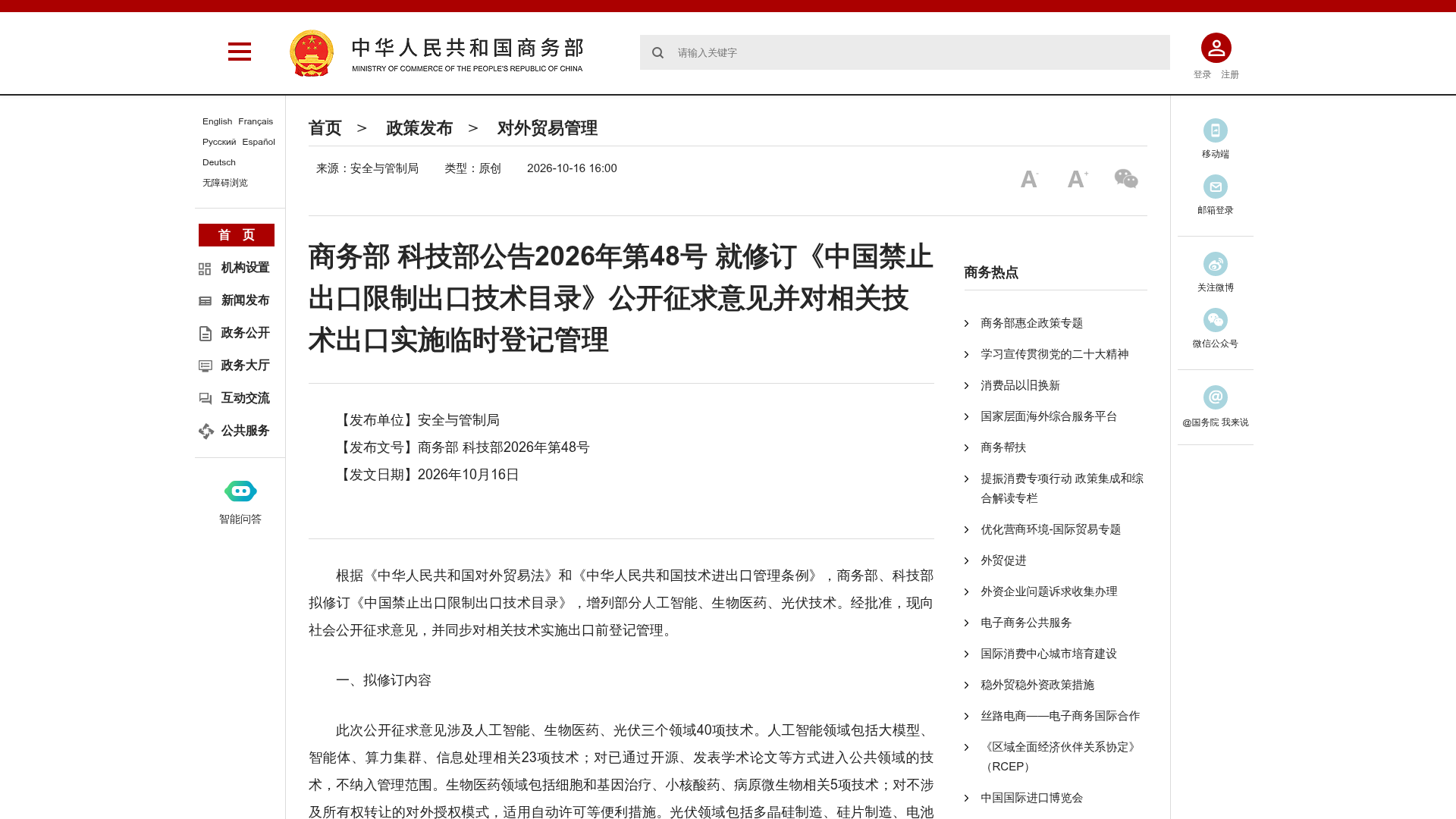Focus the keyword search field
The width and height of the screenshot is (1456, 819).
pos(905,52)
